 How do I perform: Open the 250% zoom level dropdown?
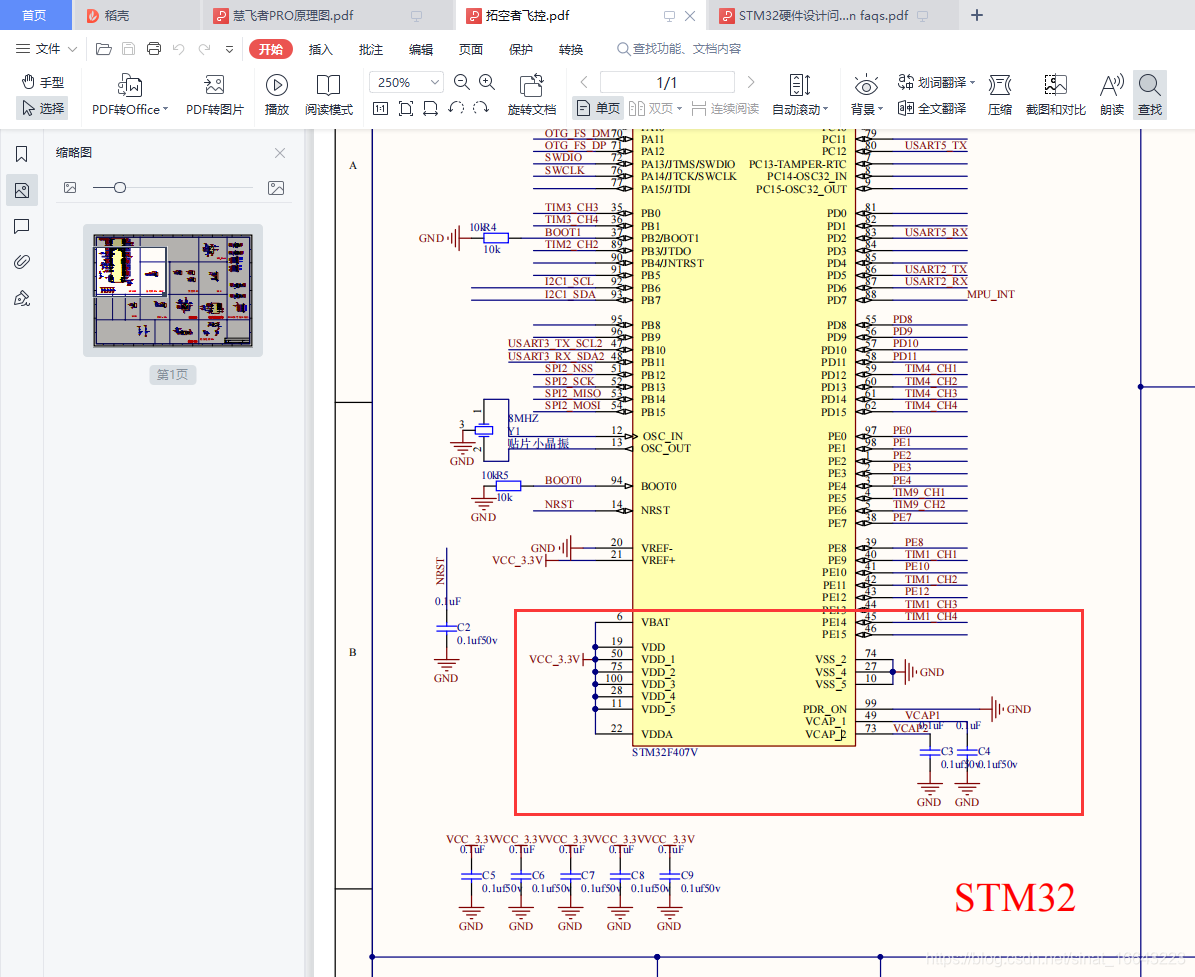coord(433,81)
